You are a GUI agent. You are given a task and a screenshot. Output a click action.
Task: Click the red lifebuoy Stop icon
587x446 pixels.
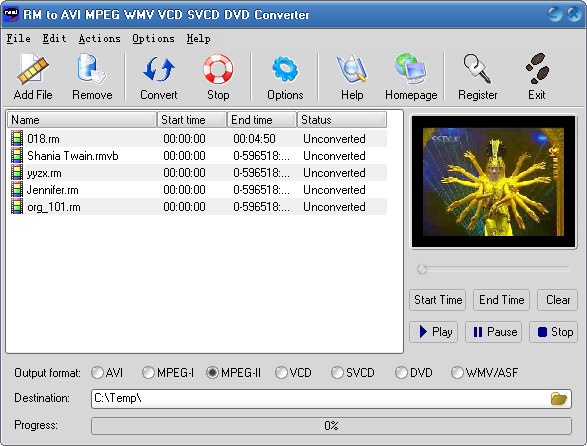click(x=218, y=69)
